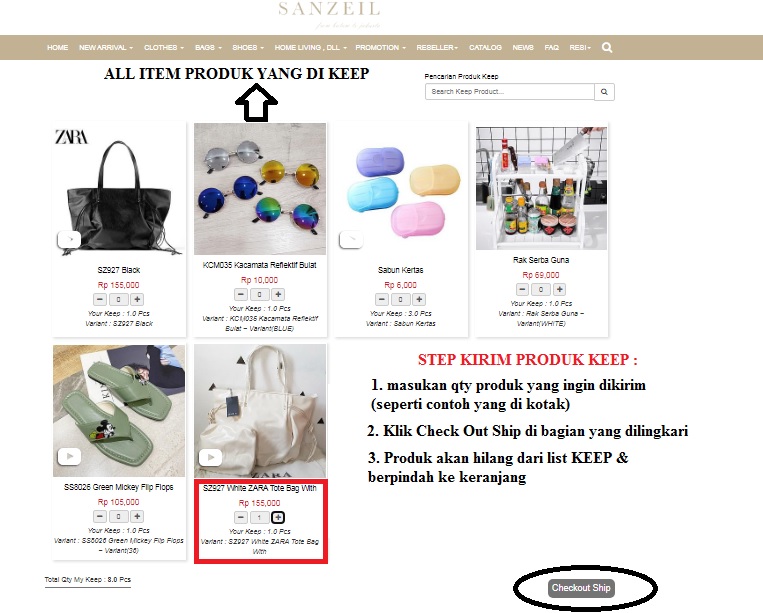
Task: Expand the PROMOTION dropdown menu
Action: point(380,47)
